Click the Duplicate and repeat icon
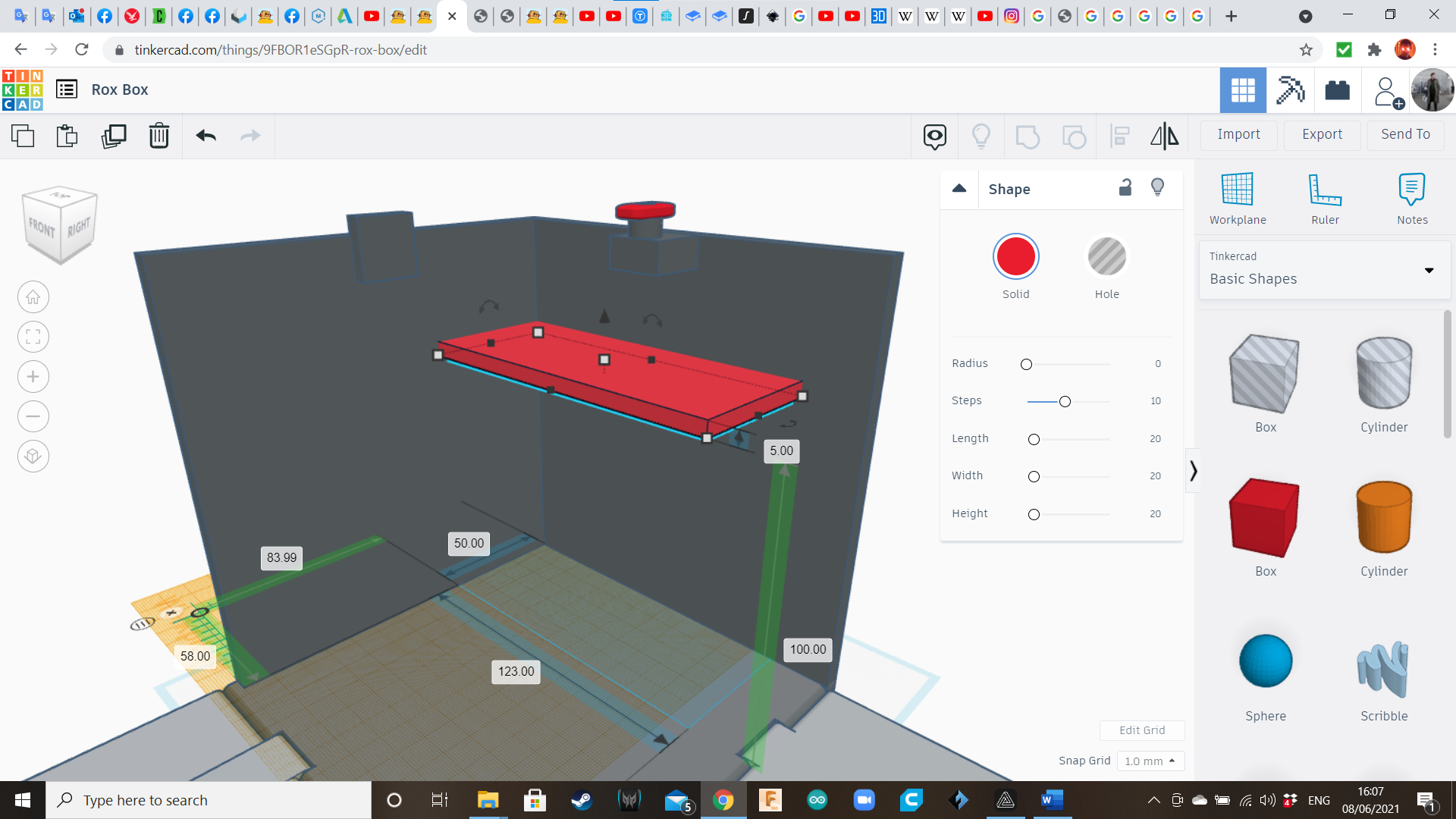This screenshot has height=819, width=1456. pyautogui.click(x=114, y=136)
